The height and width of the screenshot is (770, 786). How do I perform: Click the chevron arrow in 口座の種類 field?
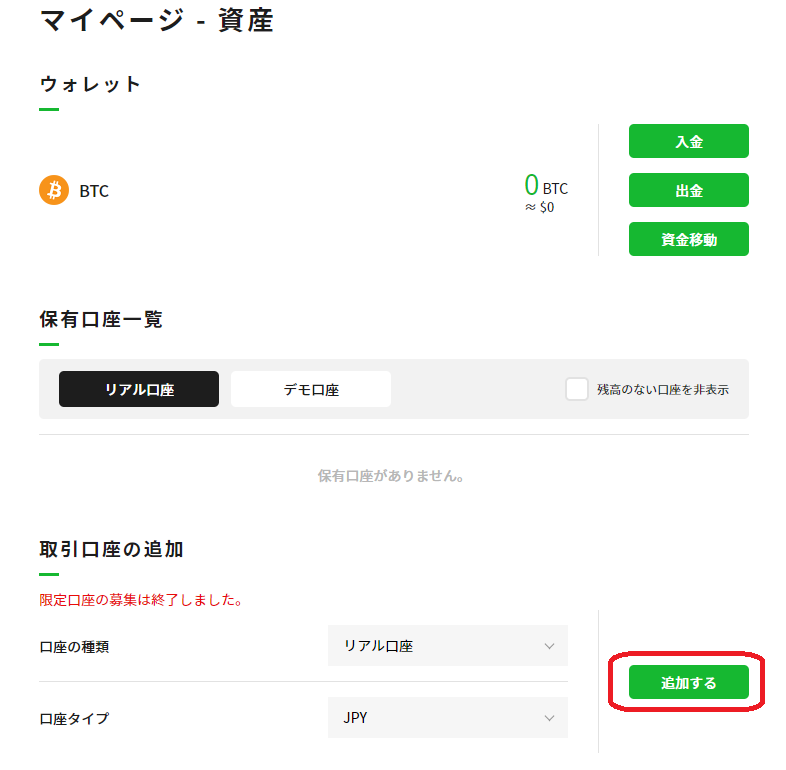point(549,646)
